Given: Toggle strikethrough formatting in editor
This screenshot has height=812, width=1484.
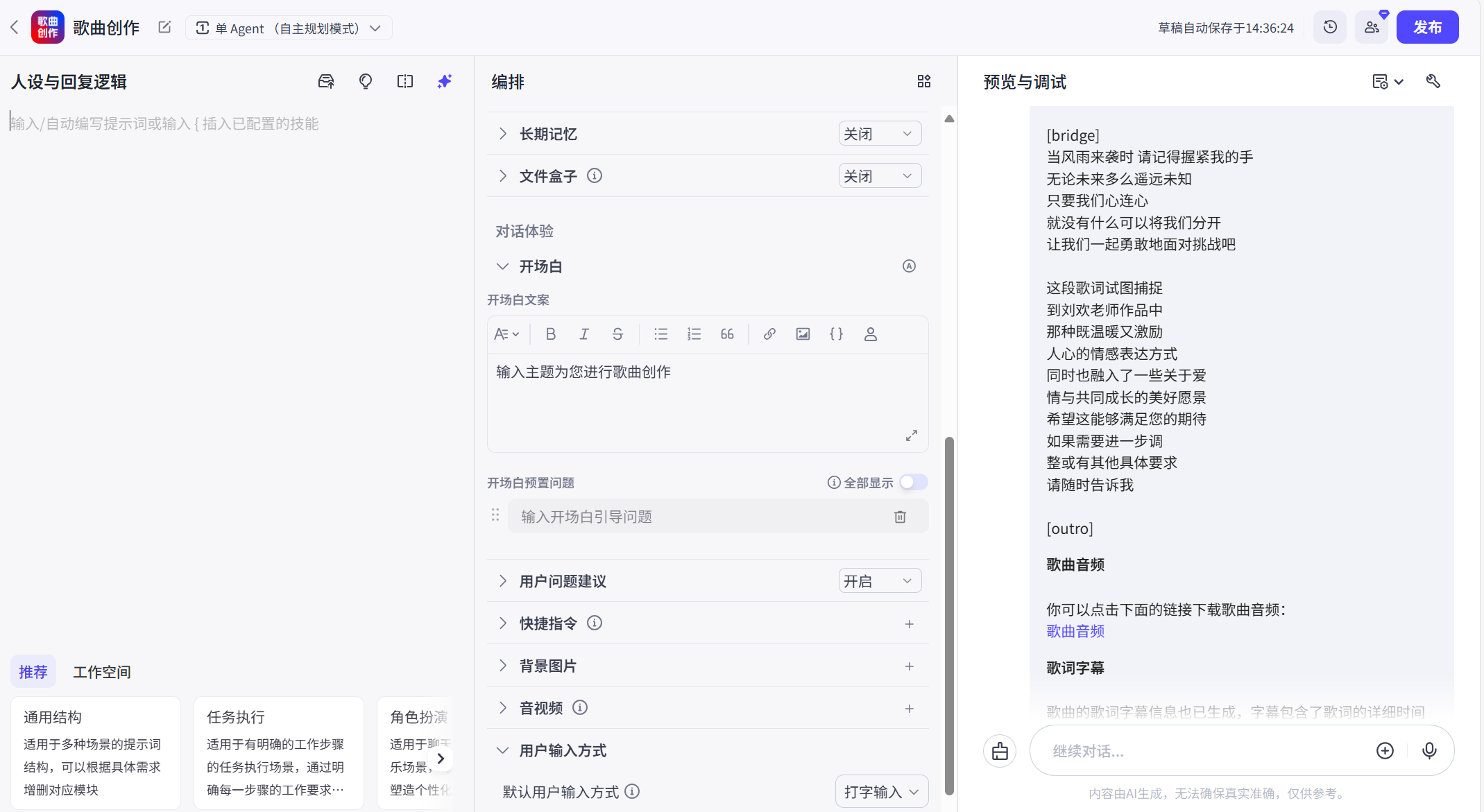Looking at the screenshot, I should tap(617, 334).
